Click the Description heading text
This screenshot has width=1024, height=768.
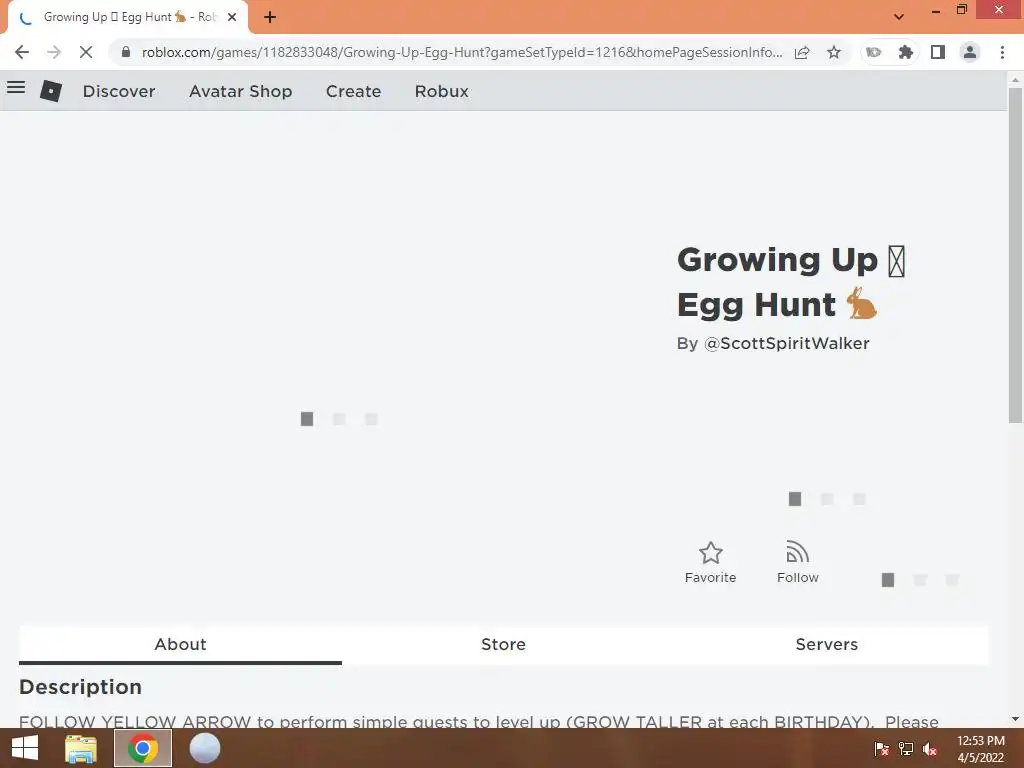80,687
